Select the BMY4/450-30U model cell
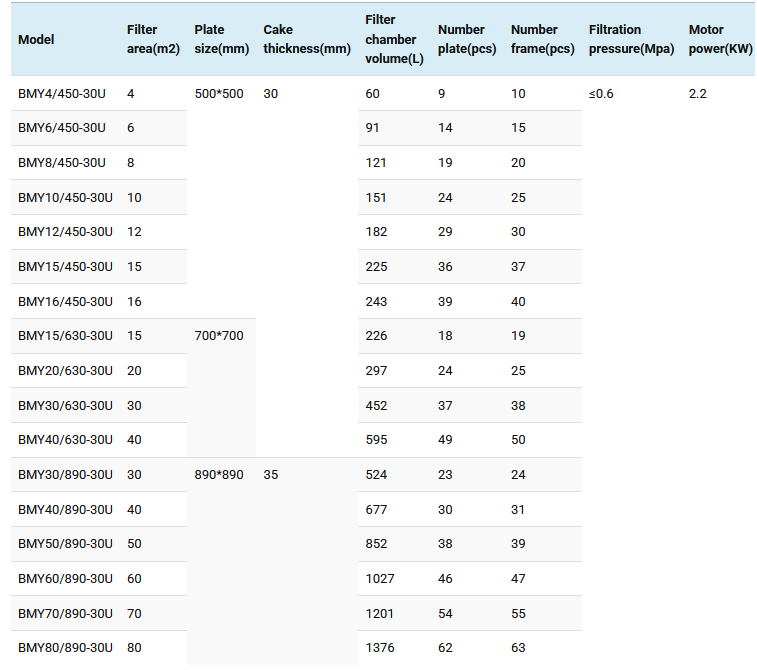Image resolution: width=757 pixels, height=670 pixels. coord(62,94)
